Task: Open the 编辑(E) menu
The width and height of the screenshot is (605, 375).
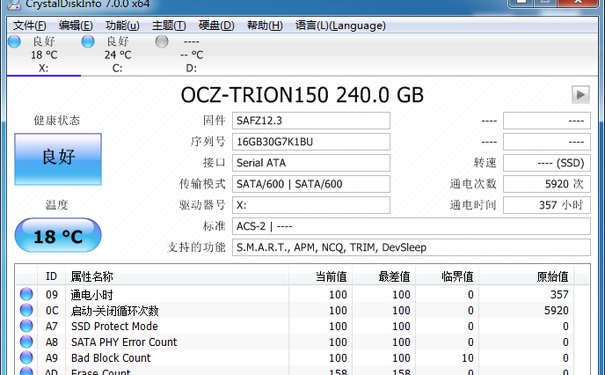Action: point(76,26)
